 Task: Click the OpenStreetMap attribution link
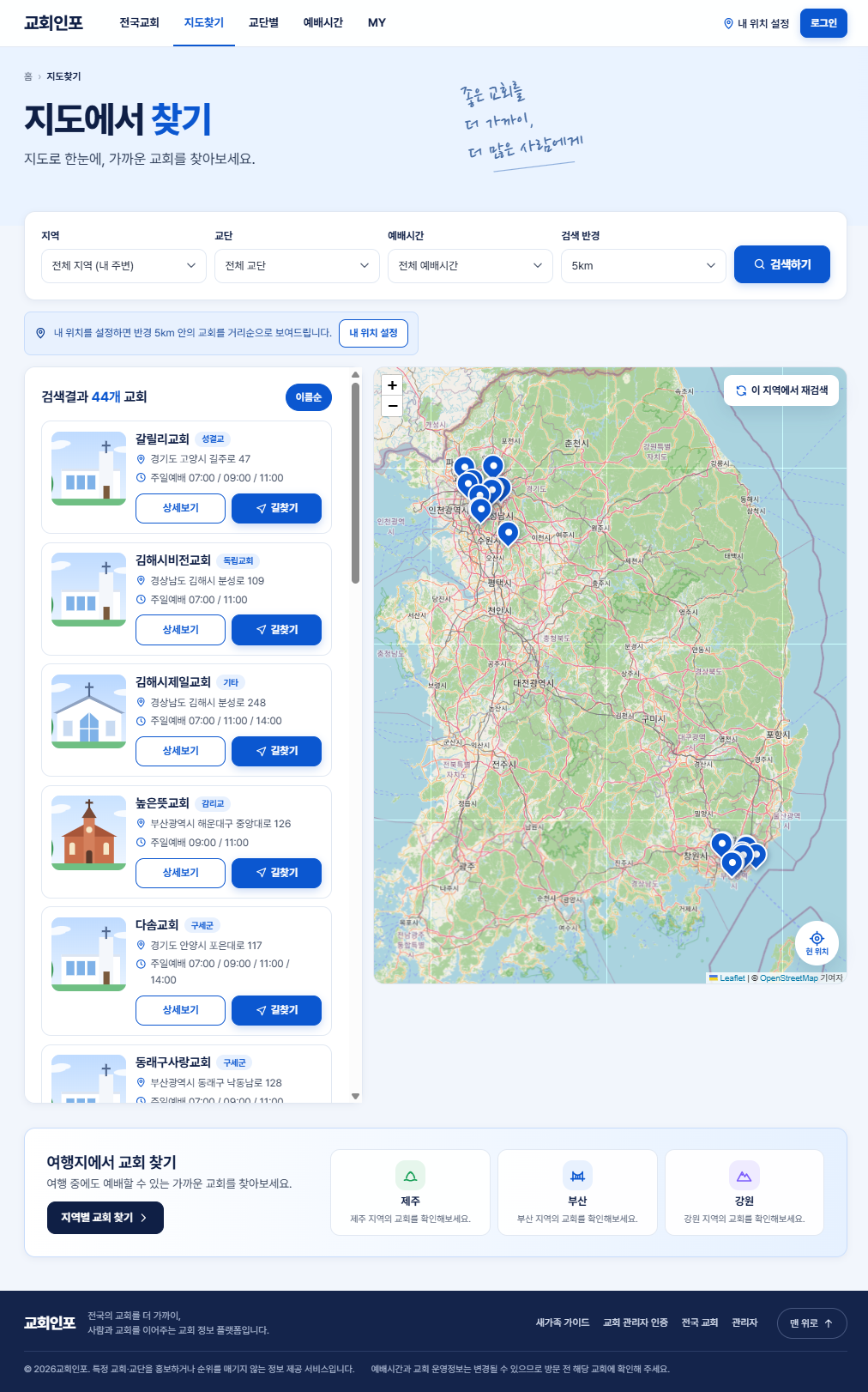coord(788,978)
